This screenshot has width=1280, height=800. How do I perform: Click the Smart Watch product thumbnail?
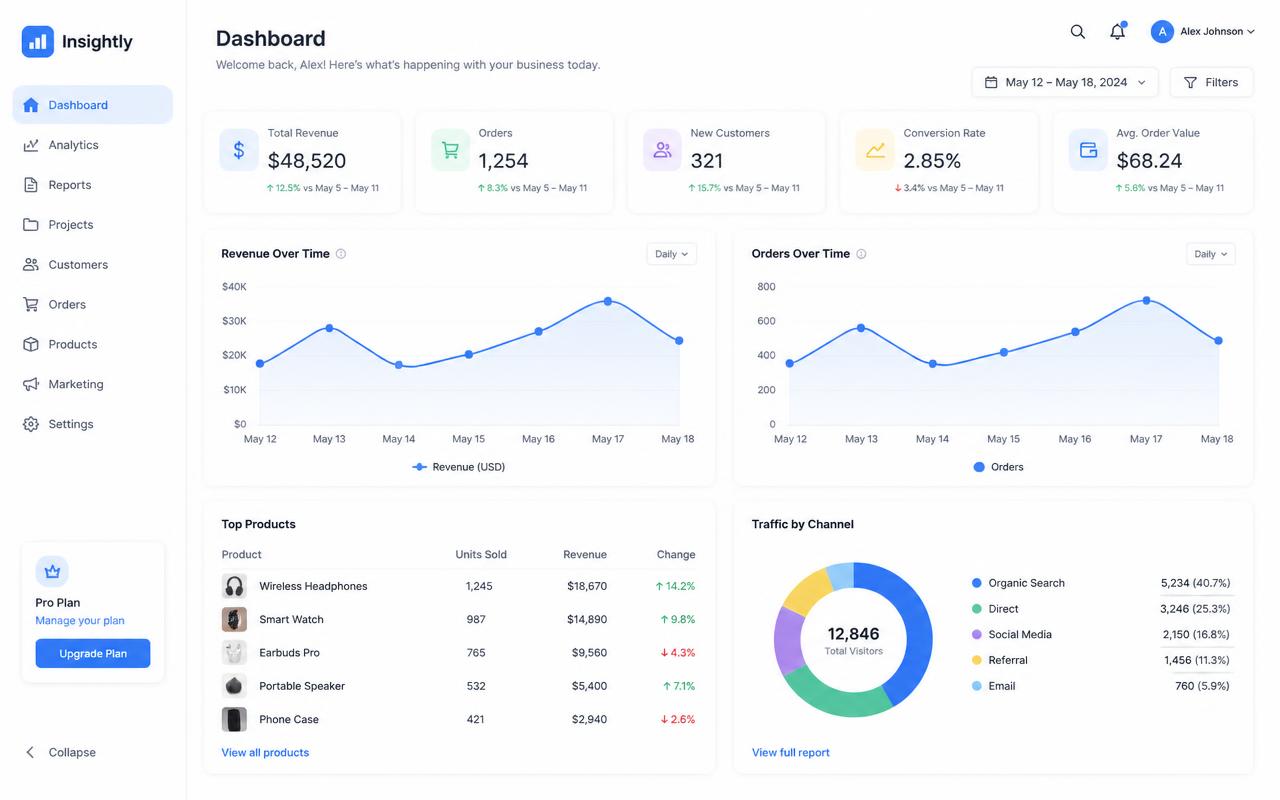point(234,619)
